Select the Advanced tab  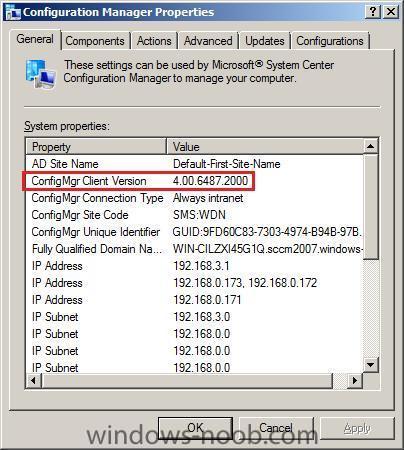tap(208, 41)
